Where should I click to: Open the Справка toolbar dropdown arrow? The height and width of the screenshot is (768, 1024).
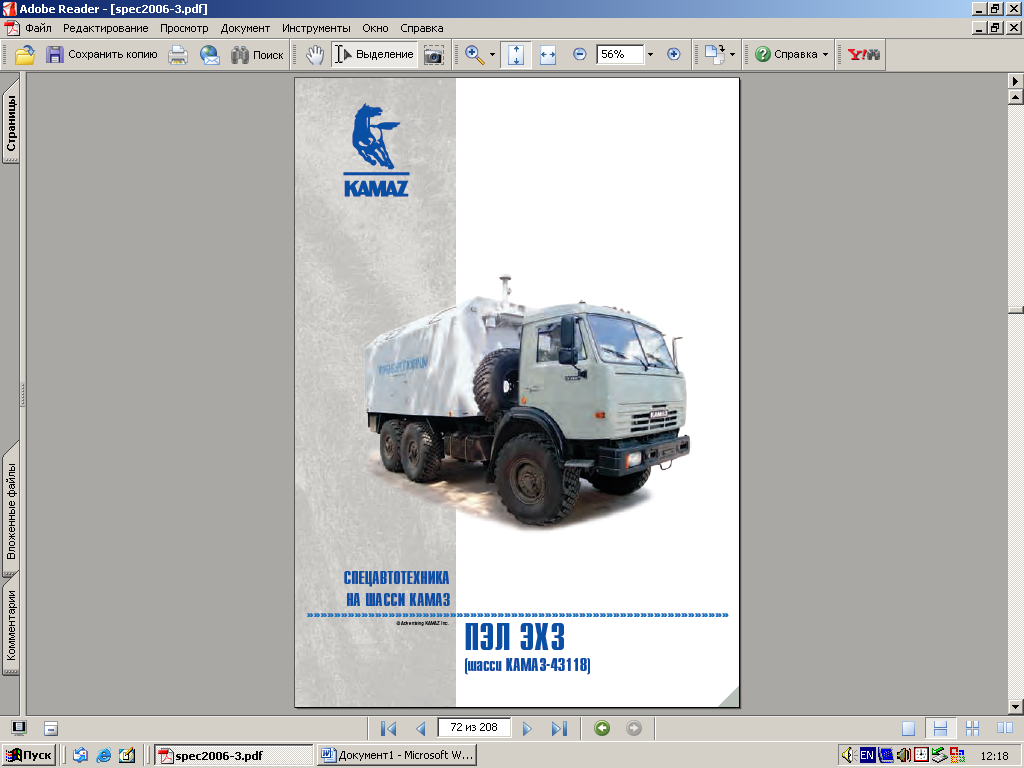point(825,55)
